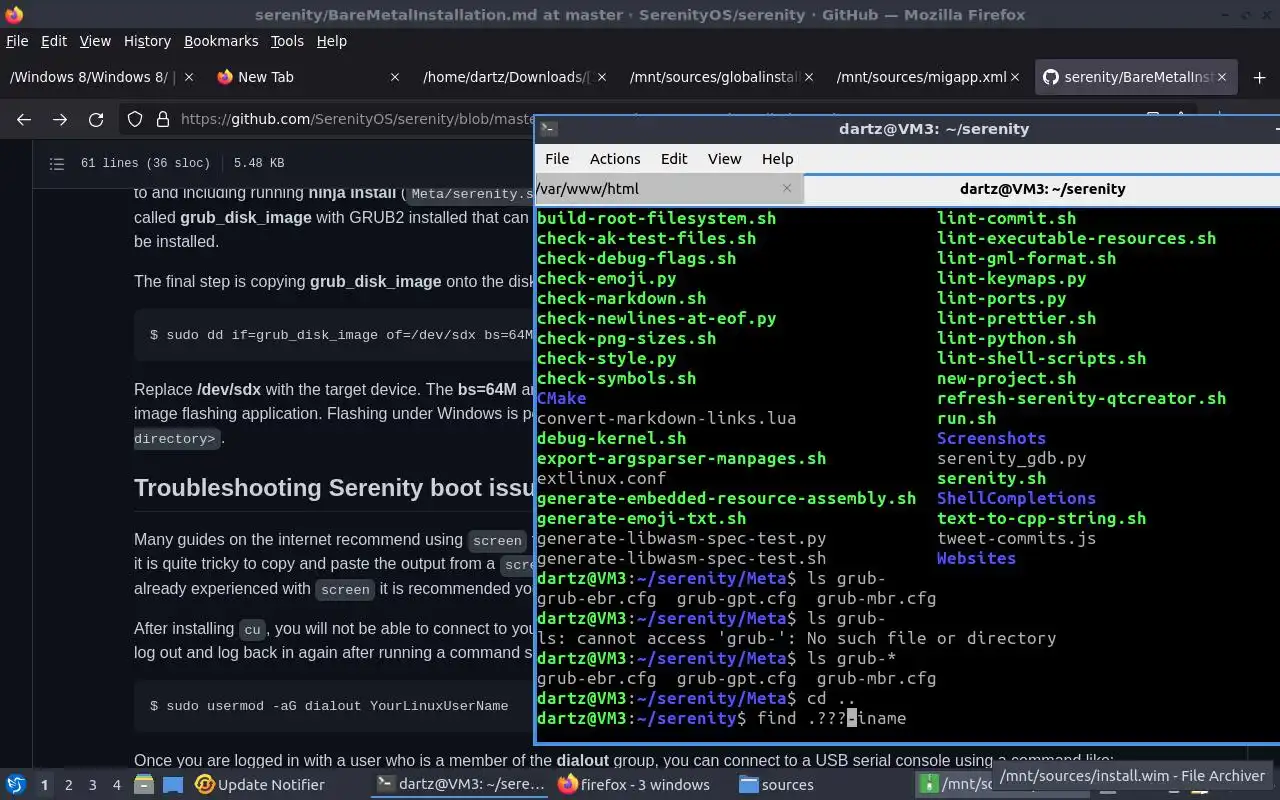This screenshot has height=800, width=1280.
Task: Click the terminal command prompt line
Action: point(721,718)
